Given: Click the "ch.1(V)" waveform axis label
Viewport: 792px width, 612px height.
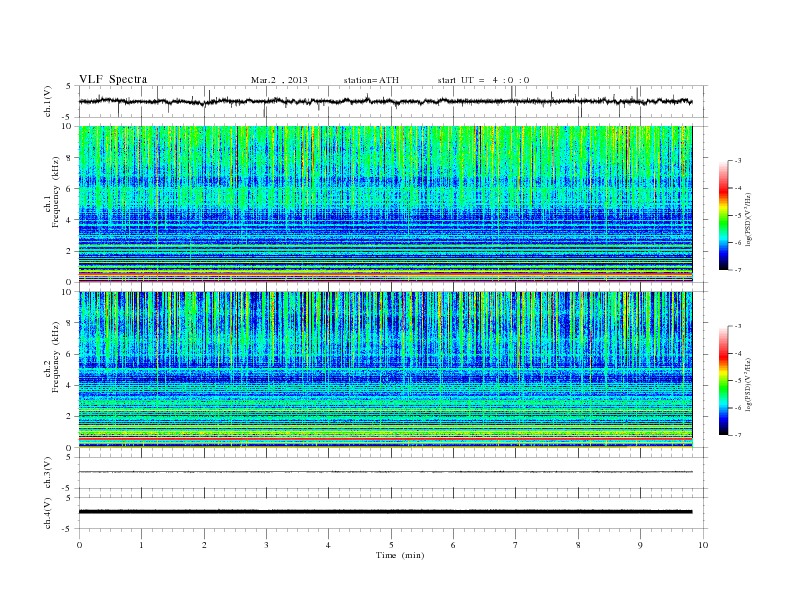Looking at the screenshot, I should (x=48, y=102).
